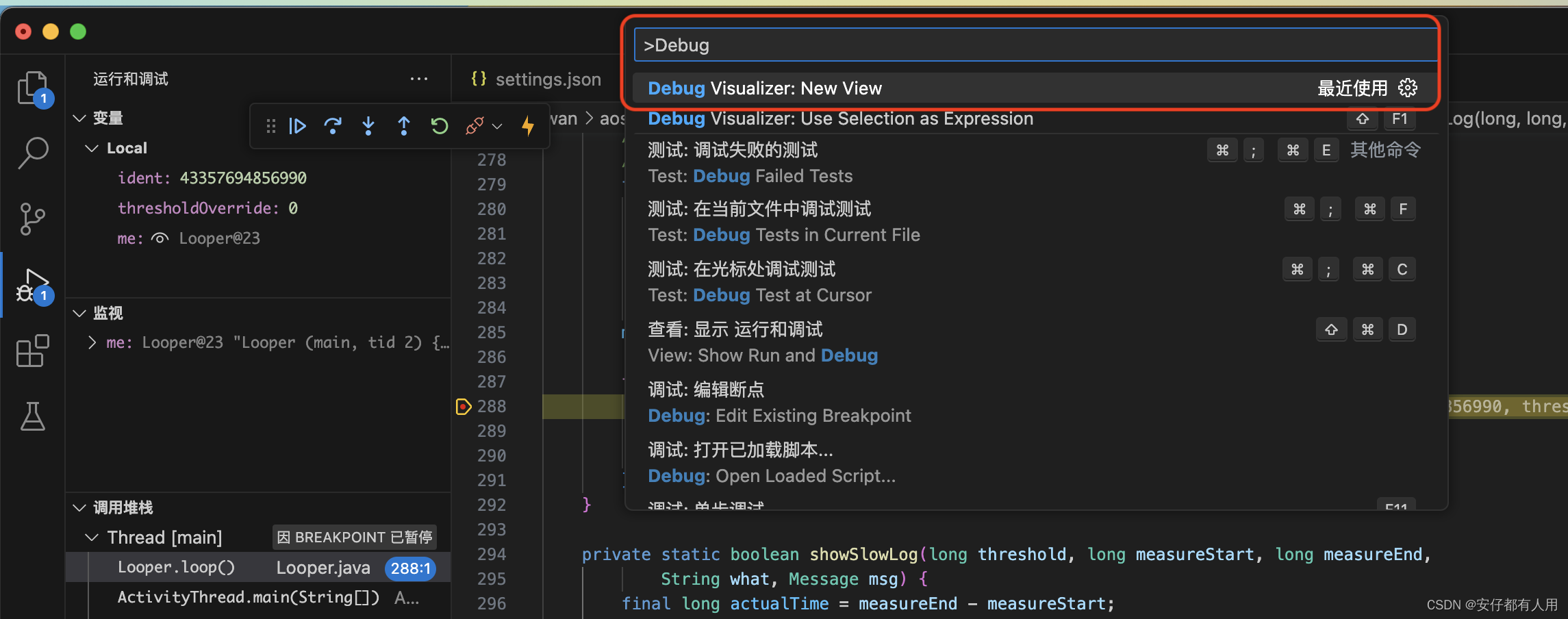Image resolution: width=1568 pixels, height=619 pixels.
Task: Expand the me: Looper@23 watch entry
Action: (92, 342)
